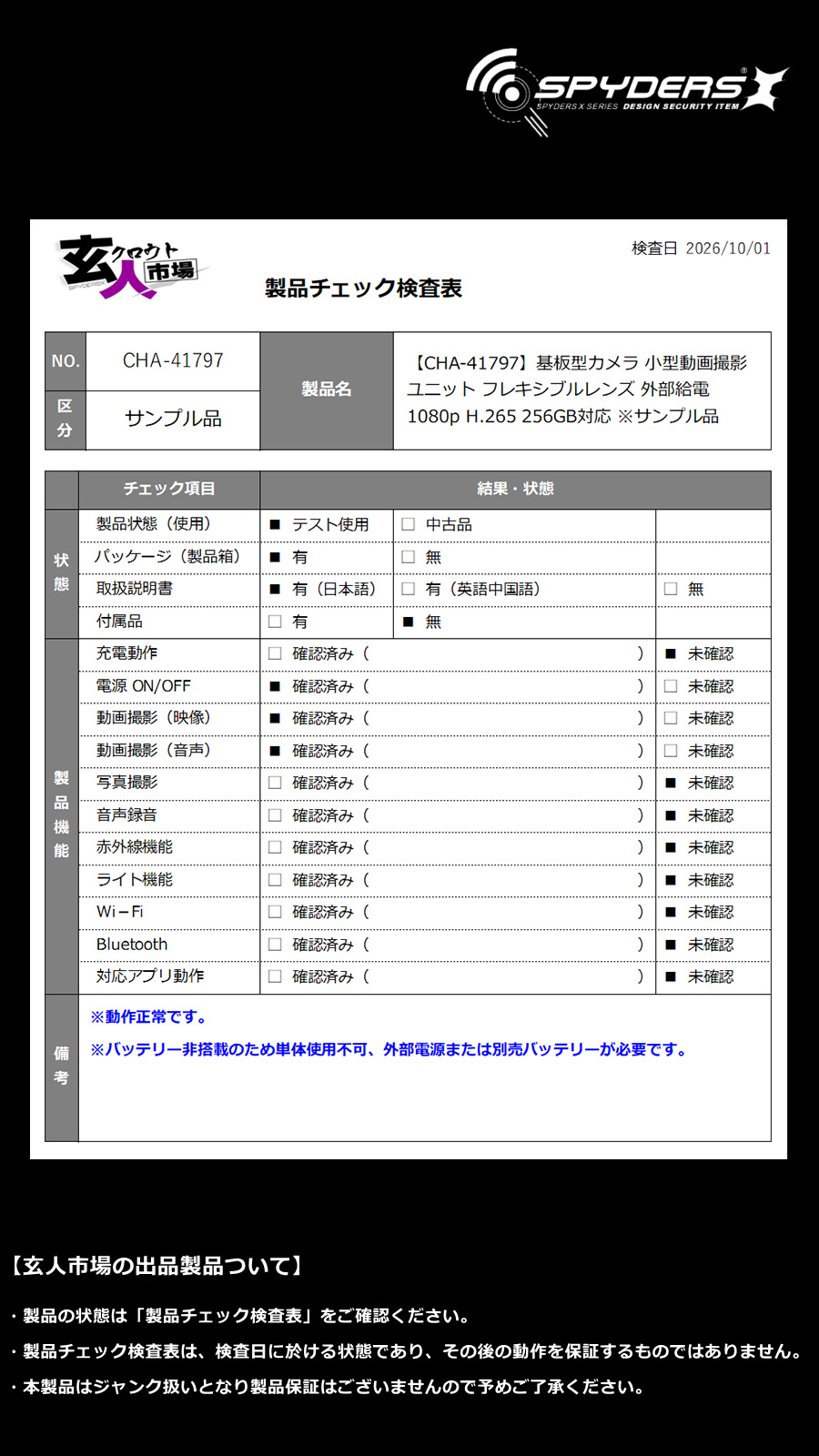
Task: Toggle 赤外線機能 確認済み checkbox
Action: (x=275, y=847)
